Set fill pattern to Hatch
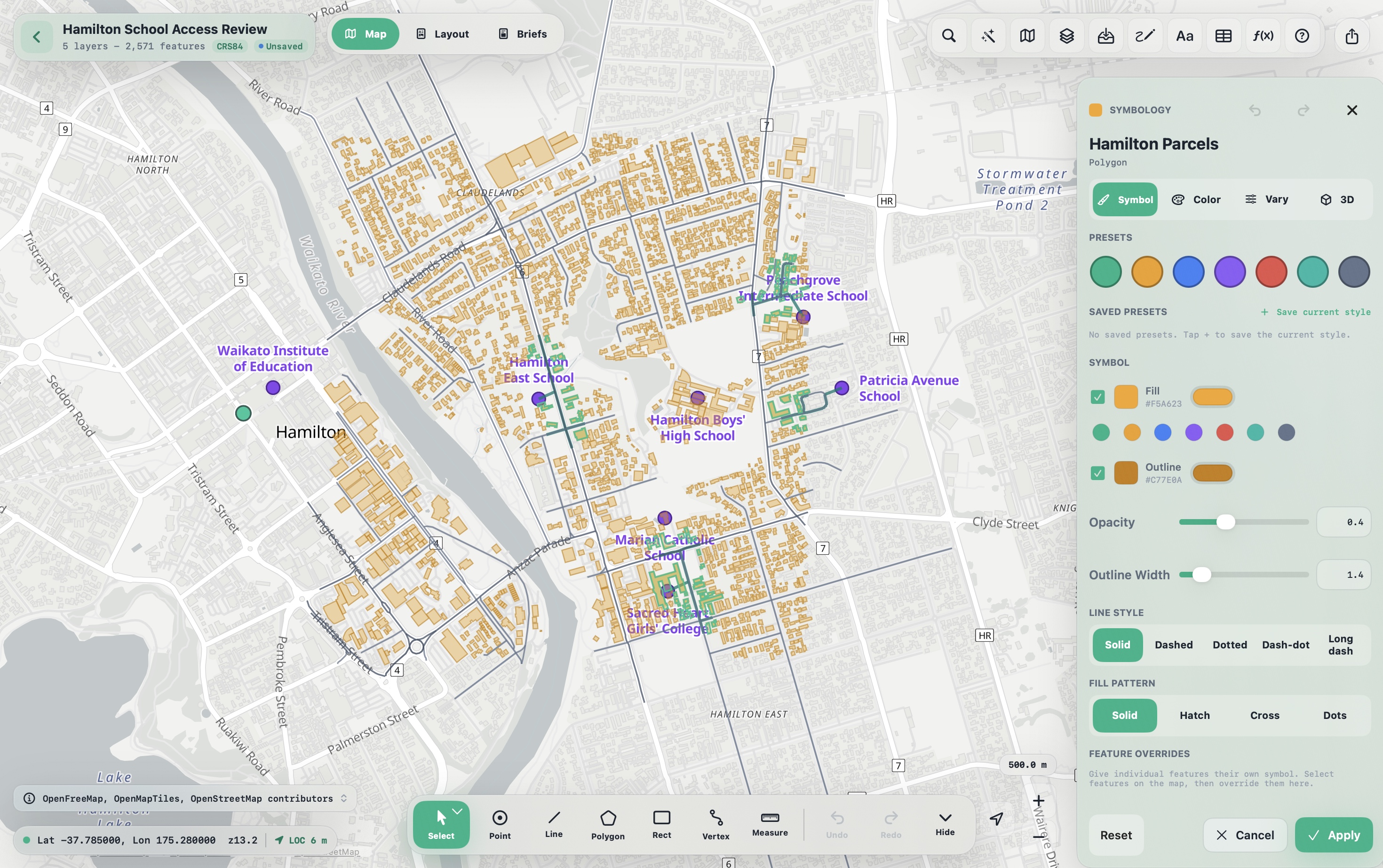1383x868 pixels. pos(1195,715)
